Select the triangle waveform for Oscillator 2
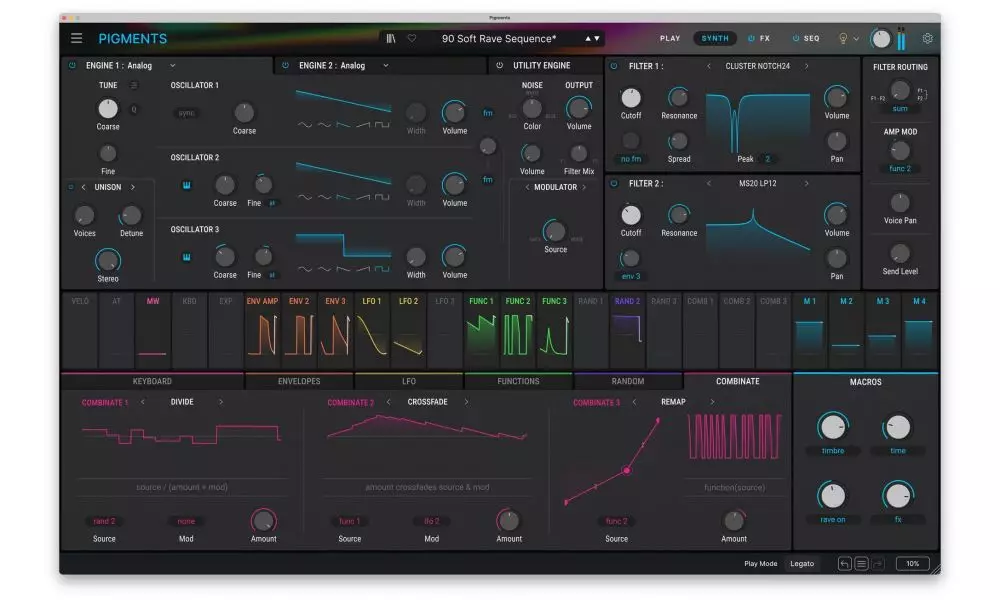The height and width of the screenshot is (600, 1000). click(325, 197)
